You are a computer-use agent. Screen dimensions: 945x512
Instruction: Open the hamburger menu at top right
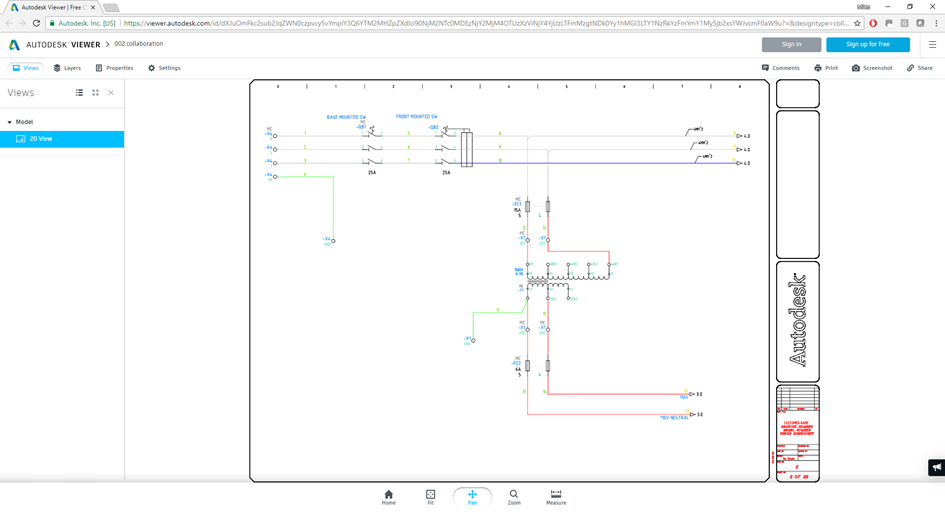[932, 45]
